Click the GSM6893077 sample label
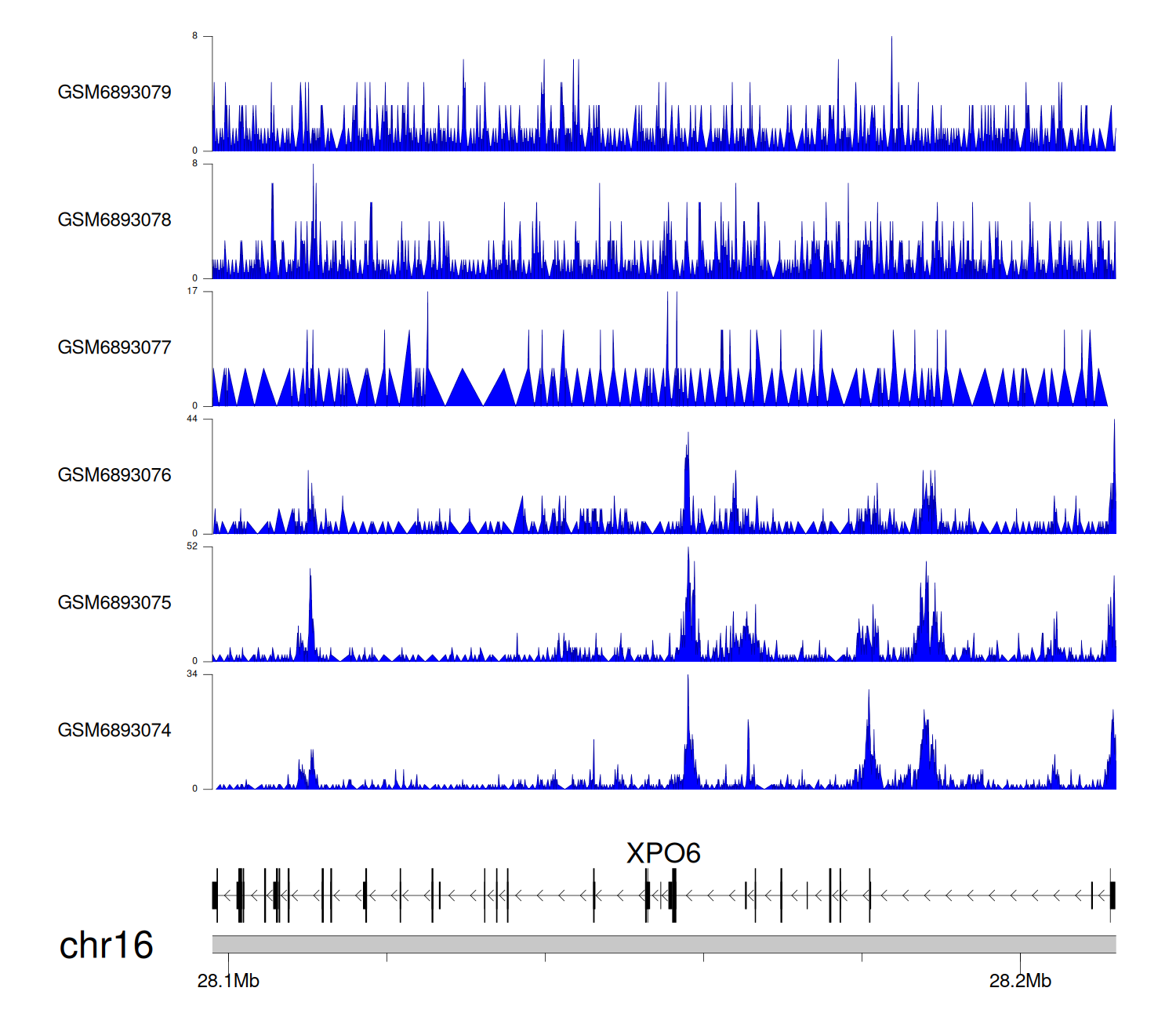 [114, 348]
